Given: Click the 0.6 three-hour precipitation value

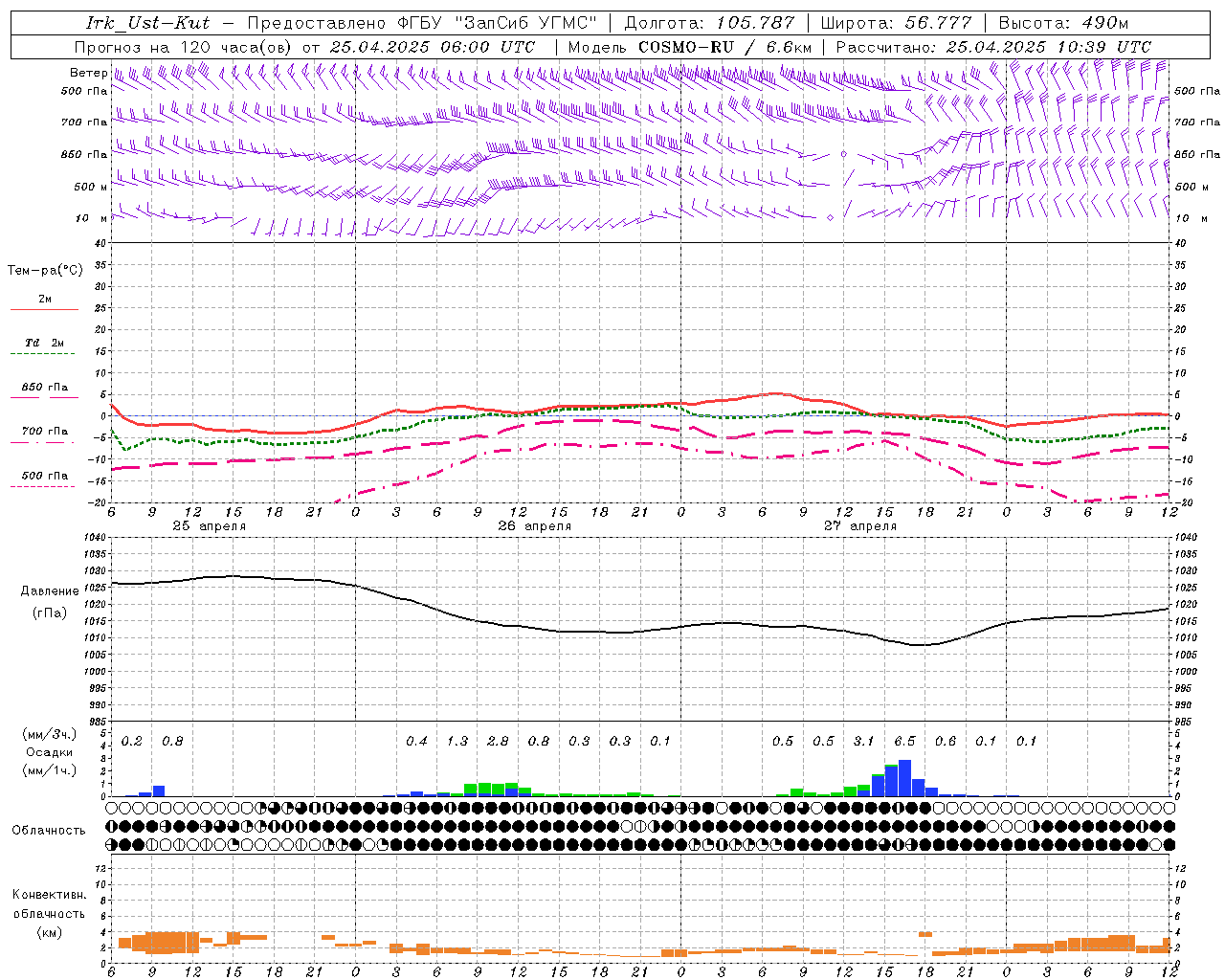Looking at the screenshot, I should [x=946, y=741].
